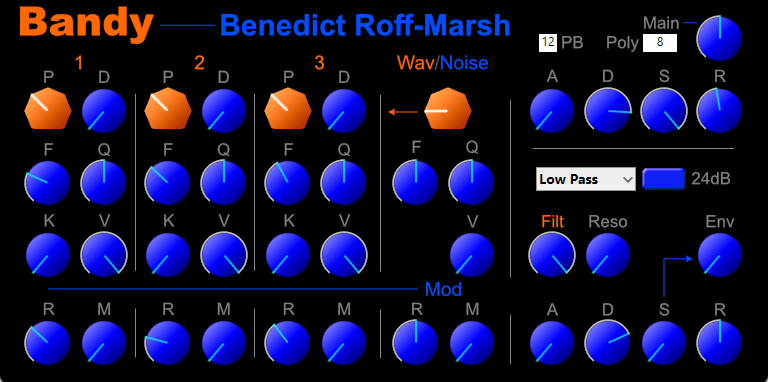768x382 pixels.
Task: Click the Wav/Noise section Q knob
Action: click(x=472, y=183)
